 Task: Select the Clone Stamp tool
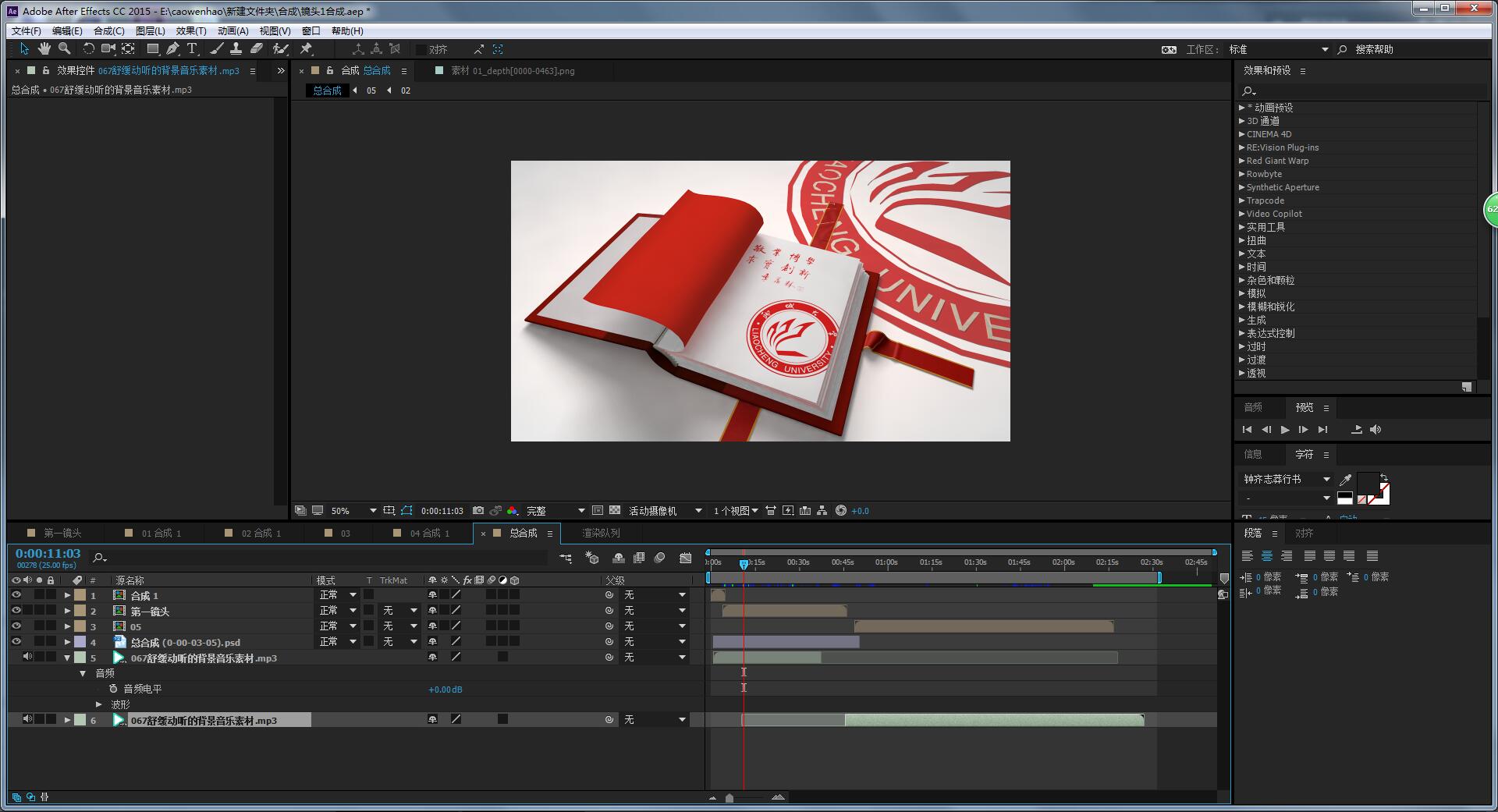[x=236, y=49]
